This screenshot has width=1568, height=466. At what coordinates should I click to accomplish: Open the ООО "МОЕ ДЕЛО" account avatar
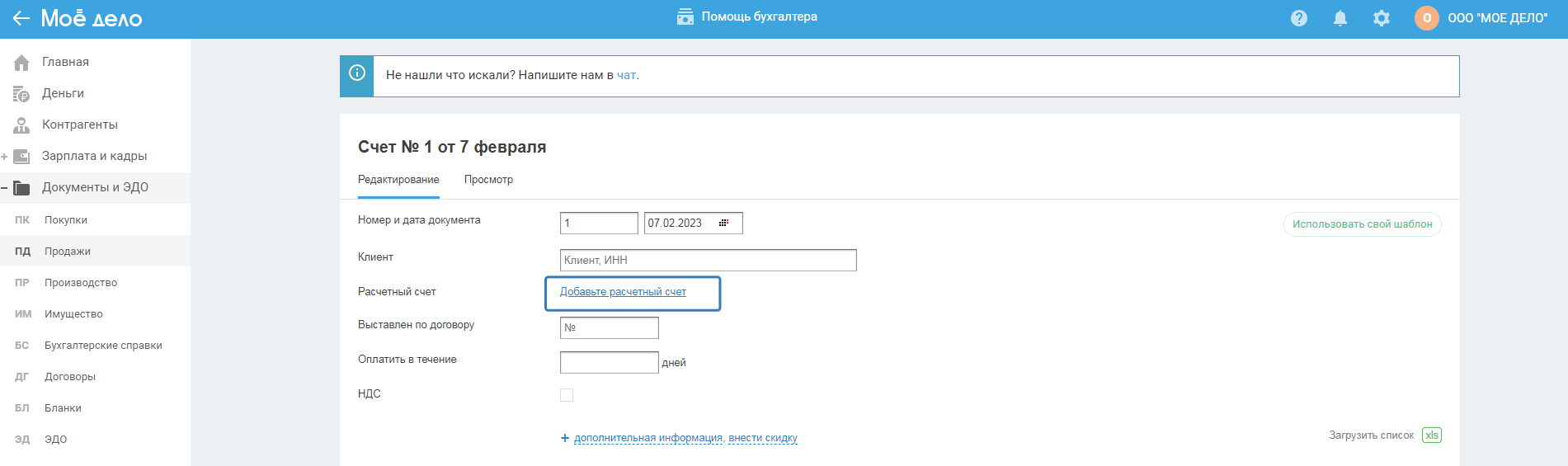pyautogui.click(x=1426, y=18)
